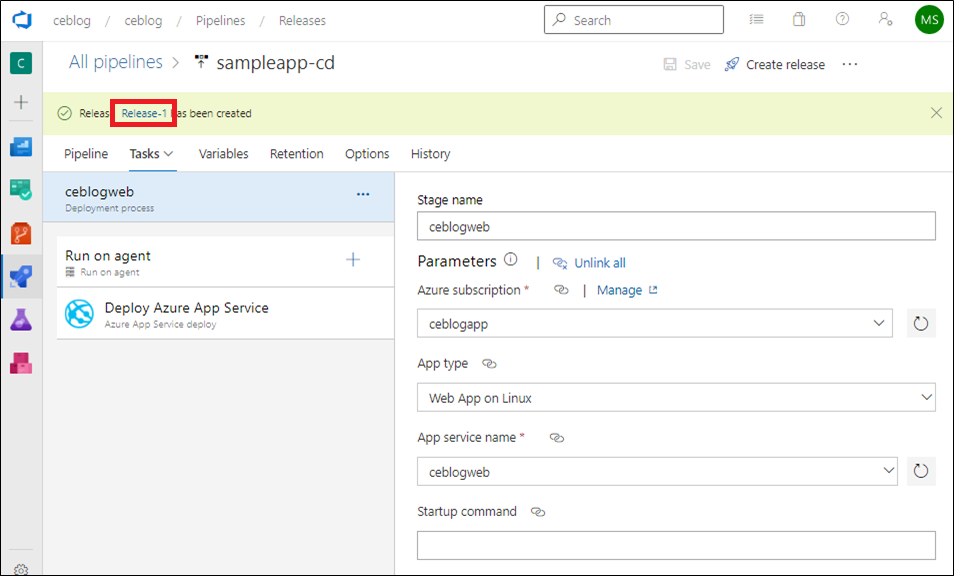
Task: Open the green checkmark board sidebar icon
Action: tap(21, 190)
